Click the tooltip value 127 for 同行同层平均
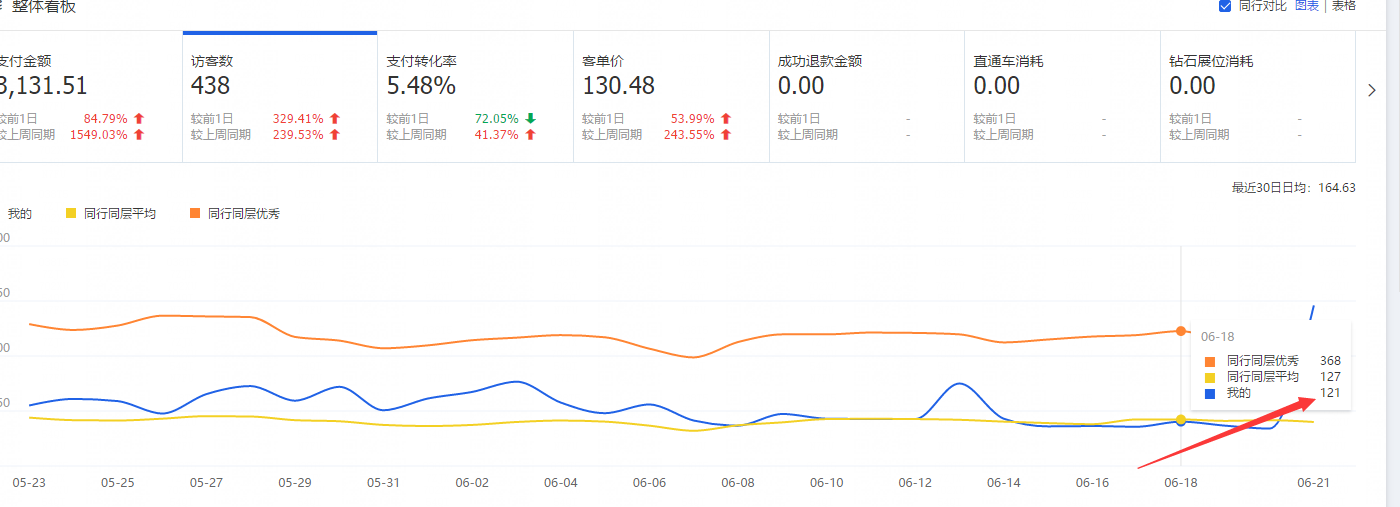 pos(1330,377)
